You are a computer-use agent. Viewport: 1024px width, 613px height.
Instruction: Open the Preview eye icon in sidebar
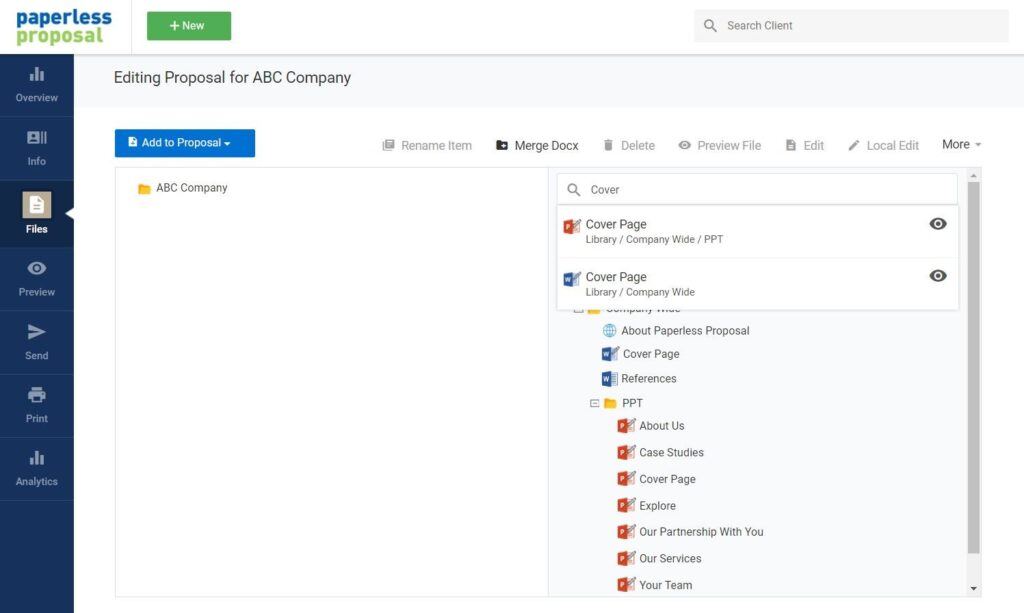pyautogui.click(x=36, y=278)
